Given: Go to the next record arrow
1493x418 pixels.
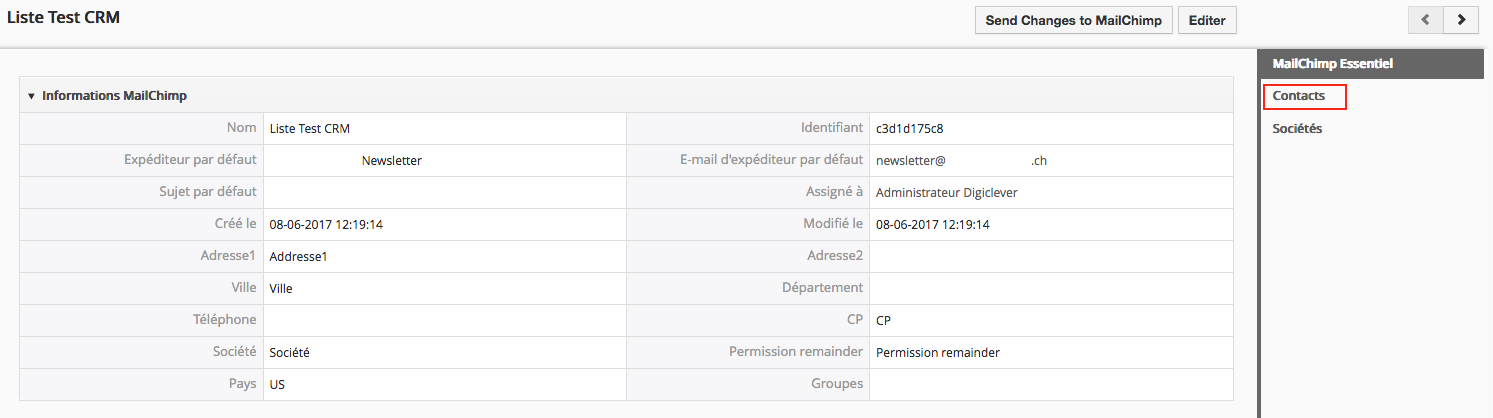Looking at the screenshot, I should (x=1461, y=20).
